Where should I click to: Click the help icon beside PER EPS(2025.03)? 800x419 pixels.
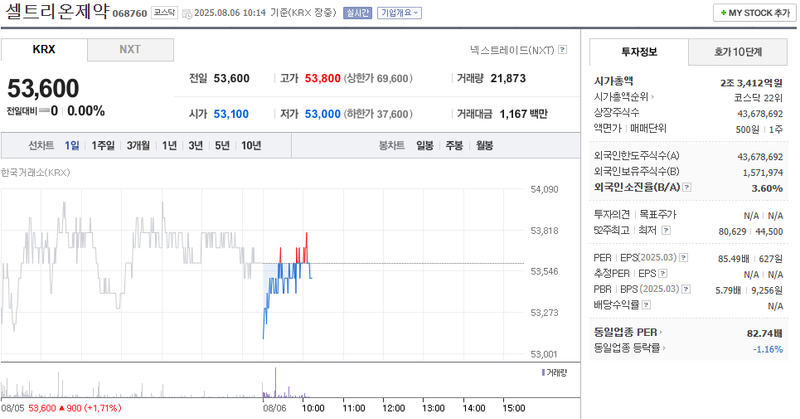(x=684, y=258)
